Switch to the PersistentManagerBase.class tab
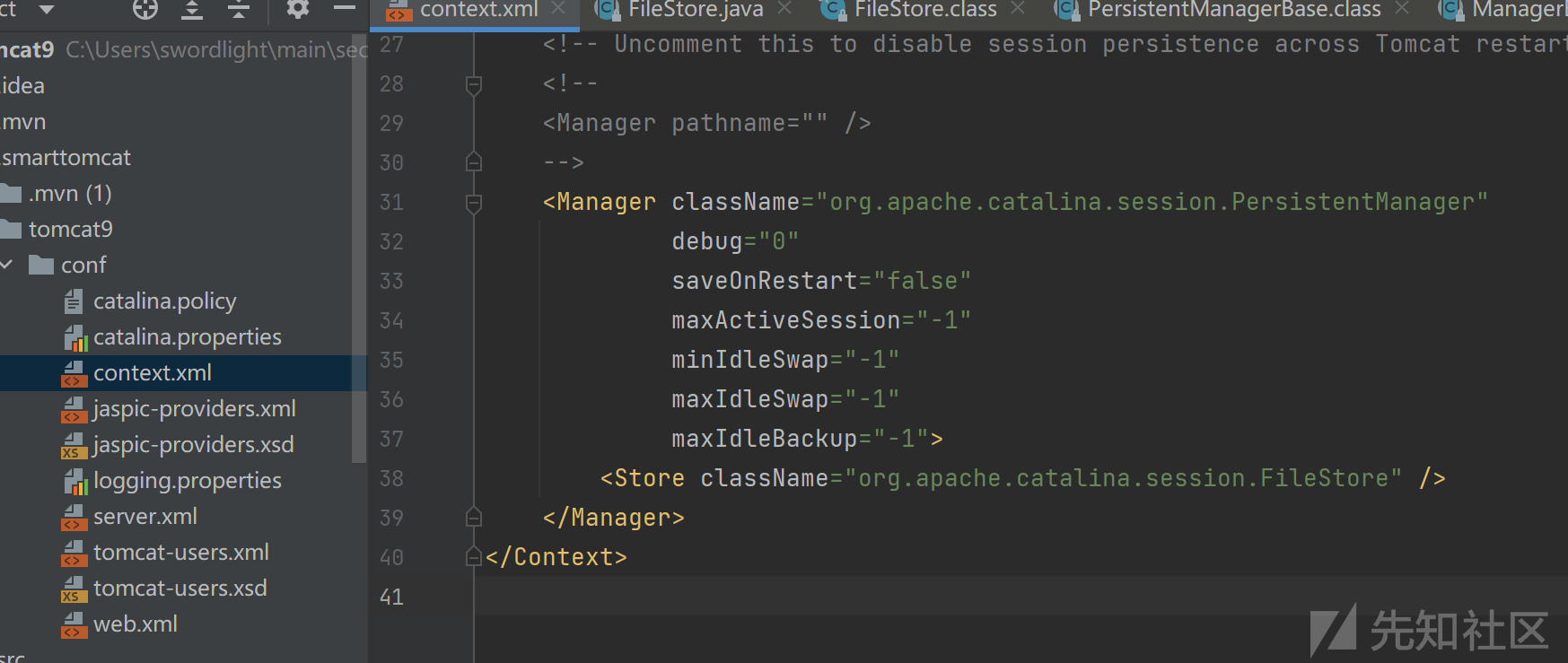Image resolution: width=1568 pixels, height=663 pixels. [x=1234, y=10]
